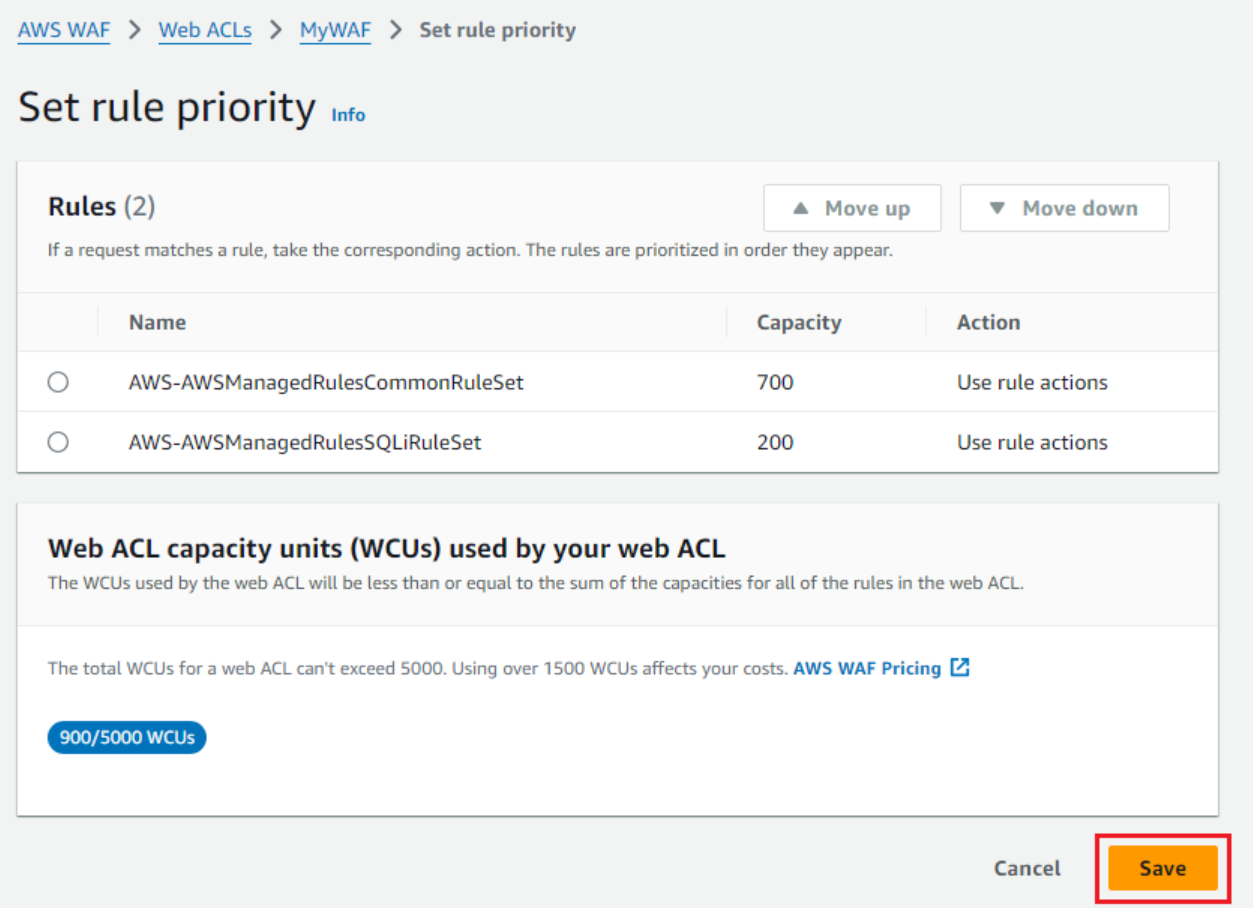Open the MyWAF breadcrumb link

[335, 30]
